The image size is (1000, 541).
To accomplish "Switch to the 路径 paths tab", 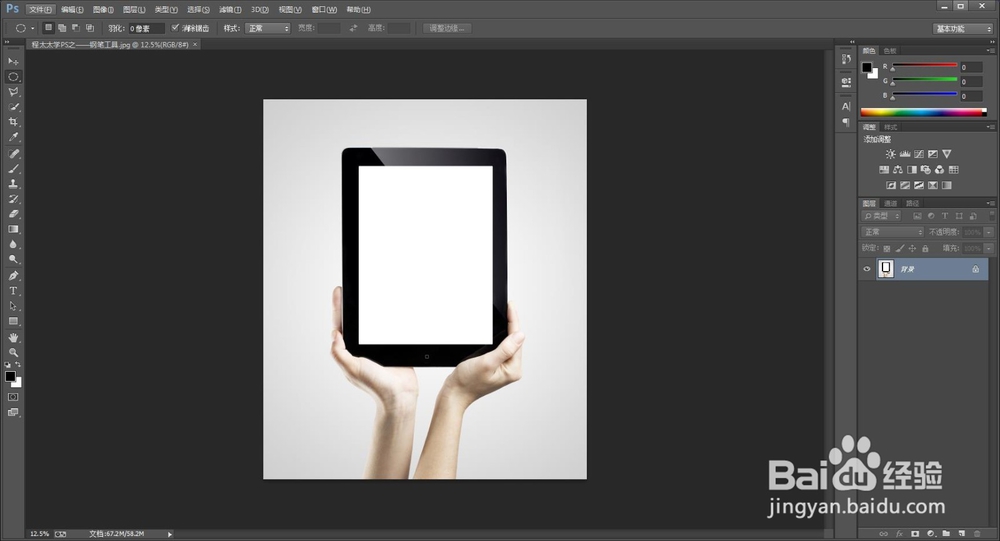I will (x=913, y=204).
